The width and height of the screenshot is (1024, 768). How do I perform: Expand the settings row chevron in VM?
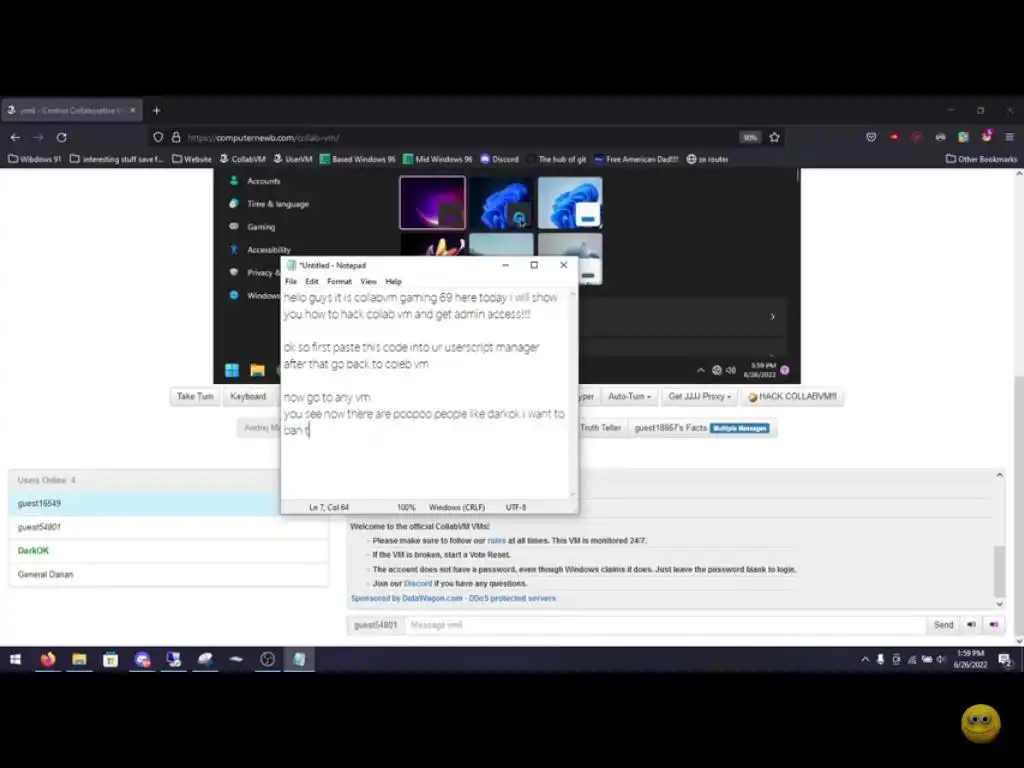click(773, 317)
